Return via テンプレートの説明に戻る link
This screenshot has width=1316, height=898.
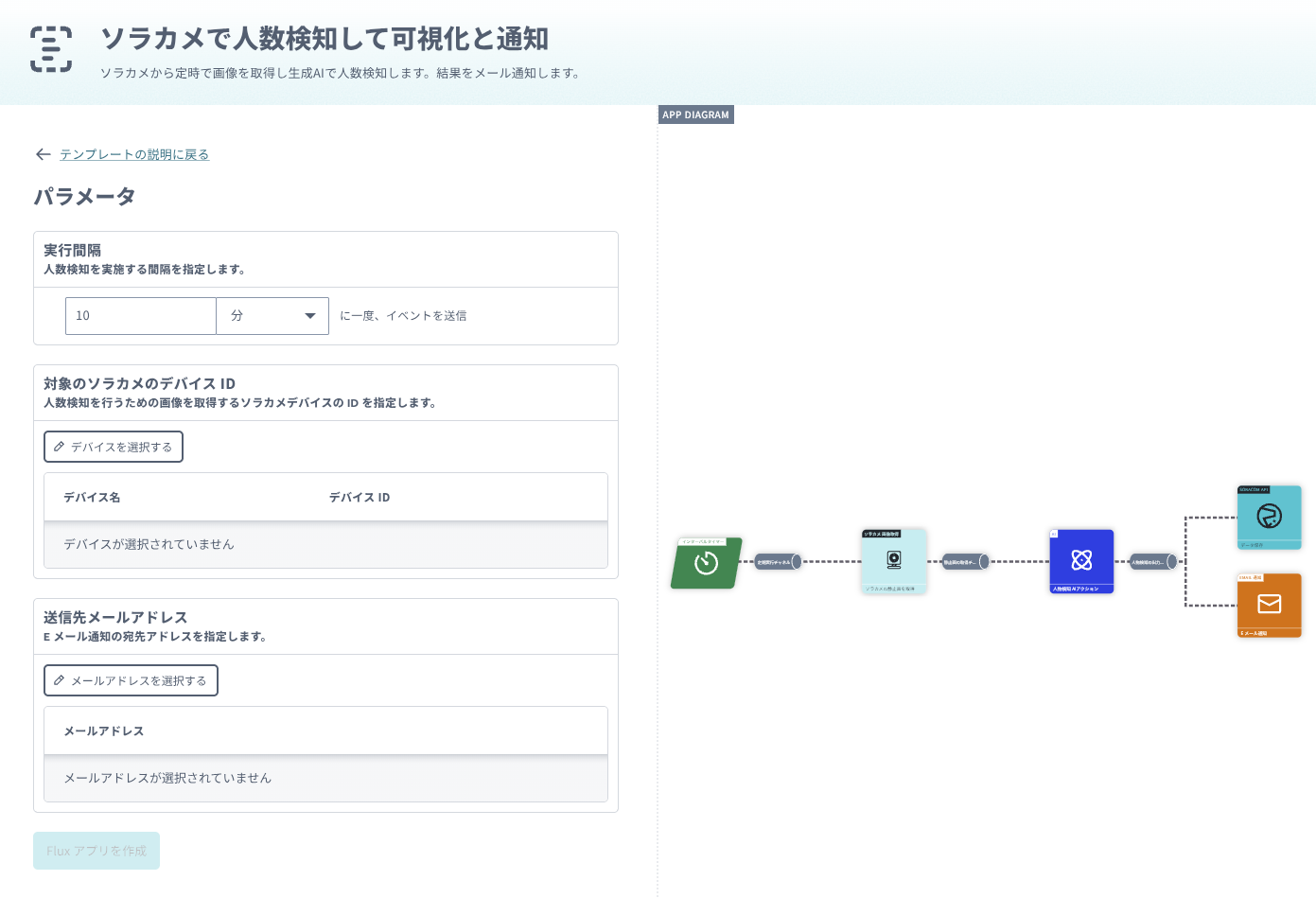click(x=134, y=154)
